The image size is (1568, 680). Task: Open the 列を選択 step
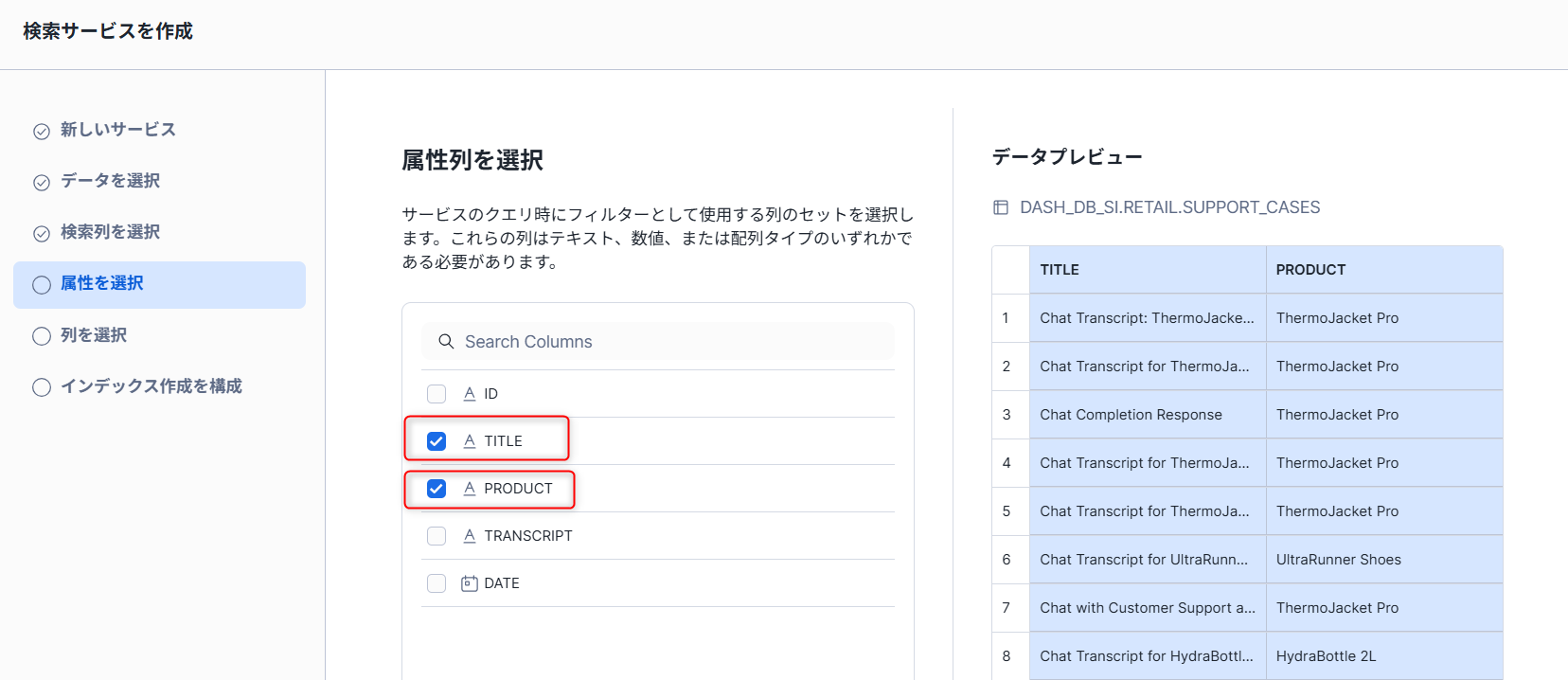[93, 335]
